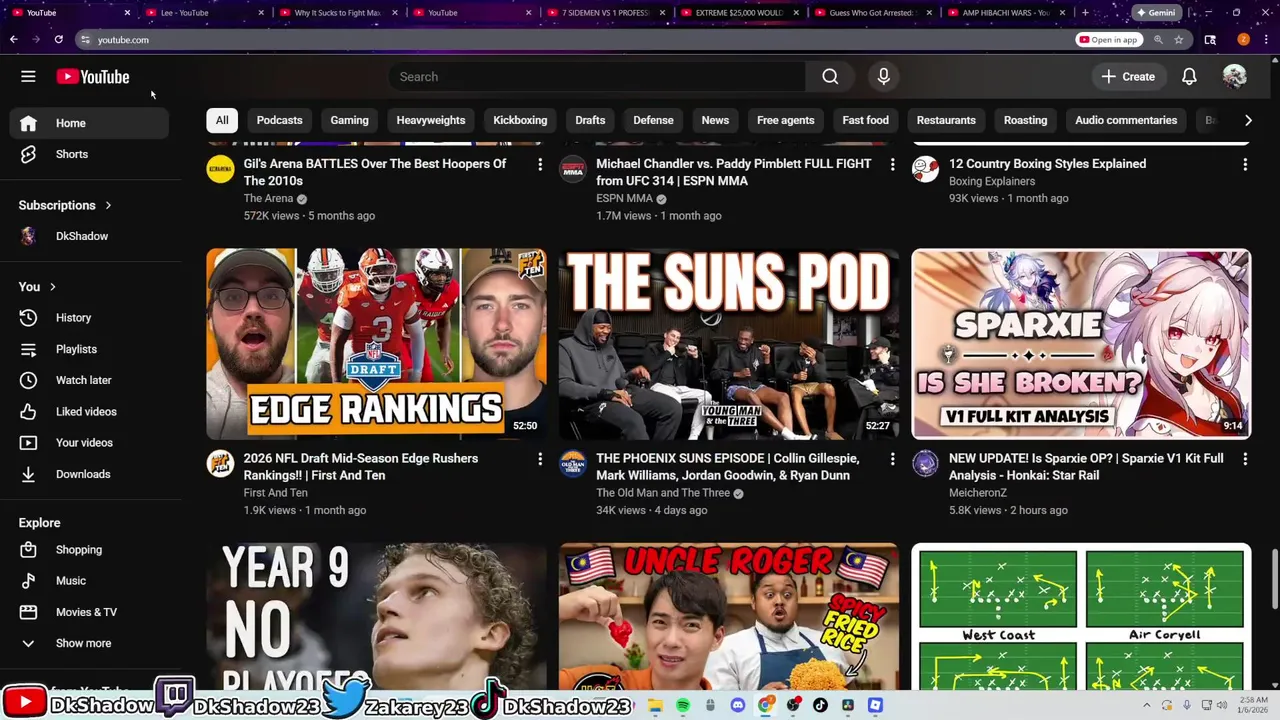This screenshot has width=1280, height=720.
Task: Open Your videos in the sidebar
Action: (90, 443)
